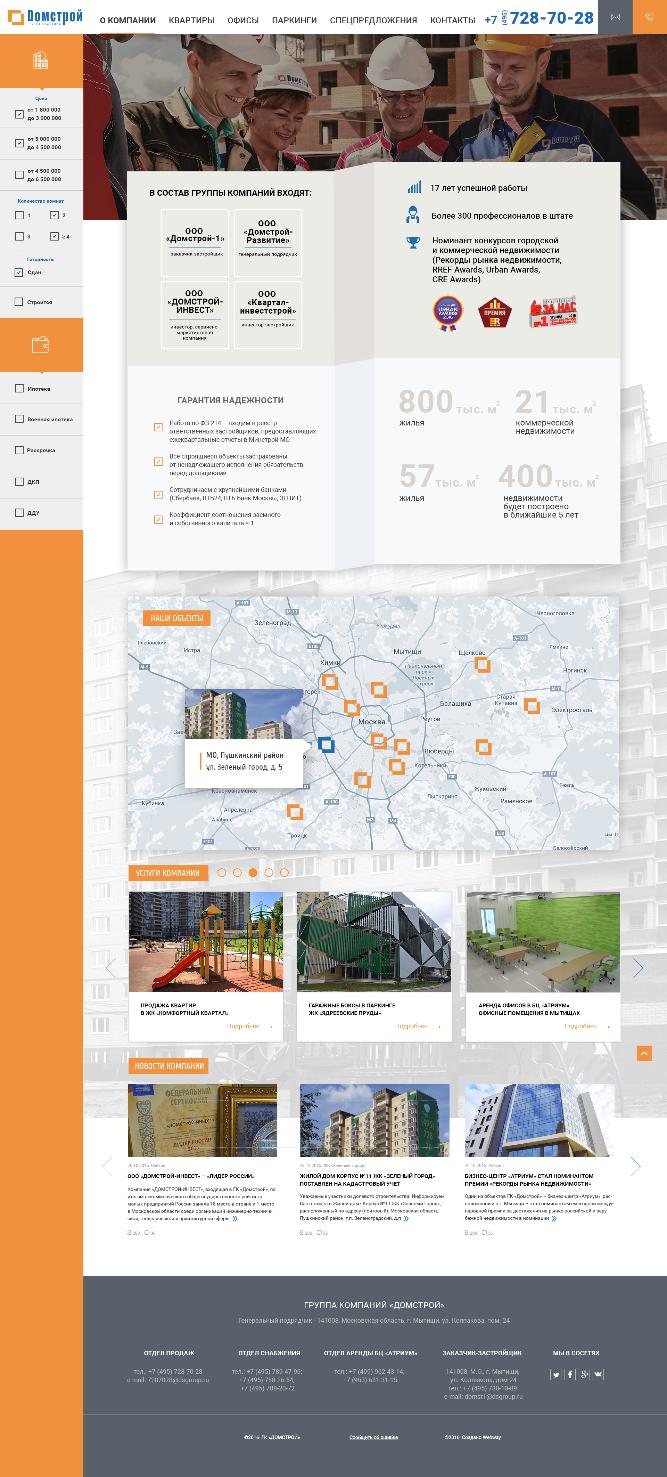The width and height of the screenshot is (667, 1477).
Task: Open the Google Plus icon in footer
Action: tap(584, 1374)
